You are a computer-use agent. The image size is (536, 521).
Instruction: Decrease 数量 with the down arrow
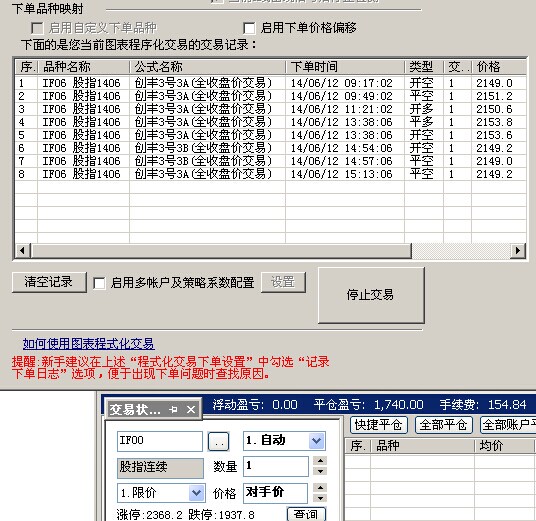point(321,471)
